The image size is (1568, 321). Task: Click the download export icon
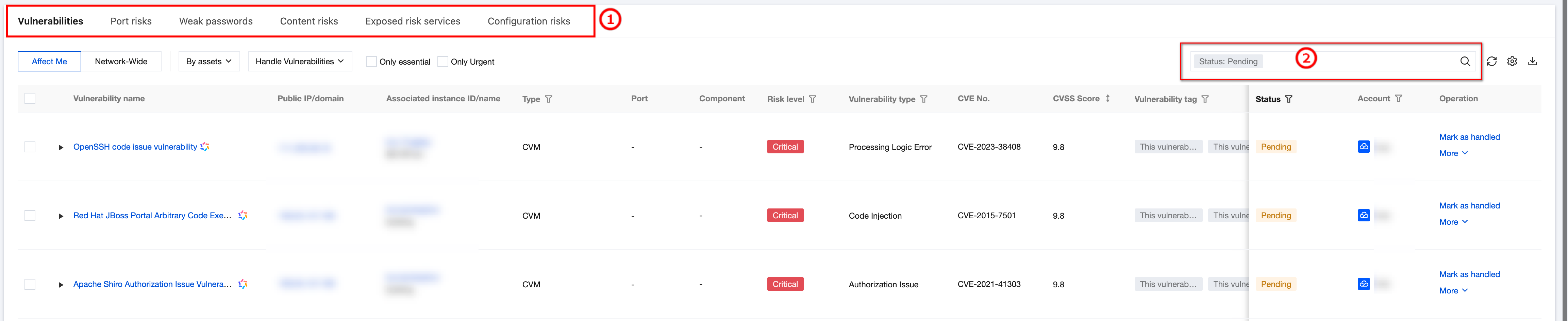1533,62
